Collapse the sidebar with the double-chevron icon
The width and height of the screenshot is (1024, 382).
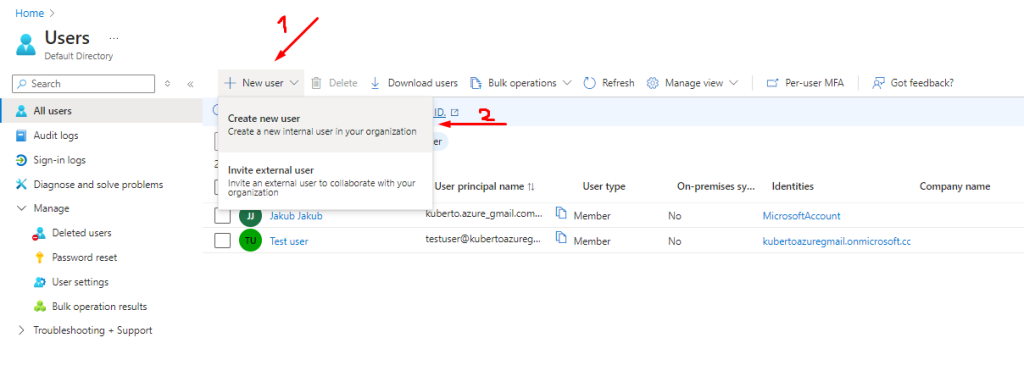(x=190, y=84)
